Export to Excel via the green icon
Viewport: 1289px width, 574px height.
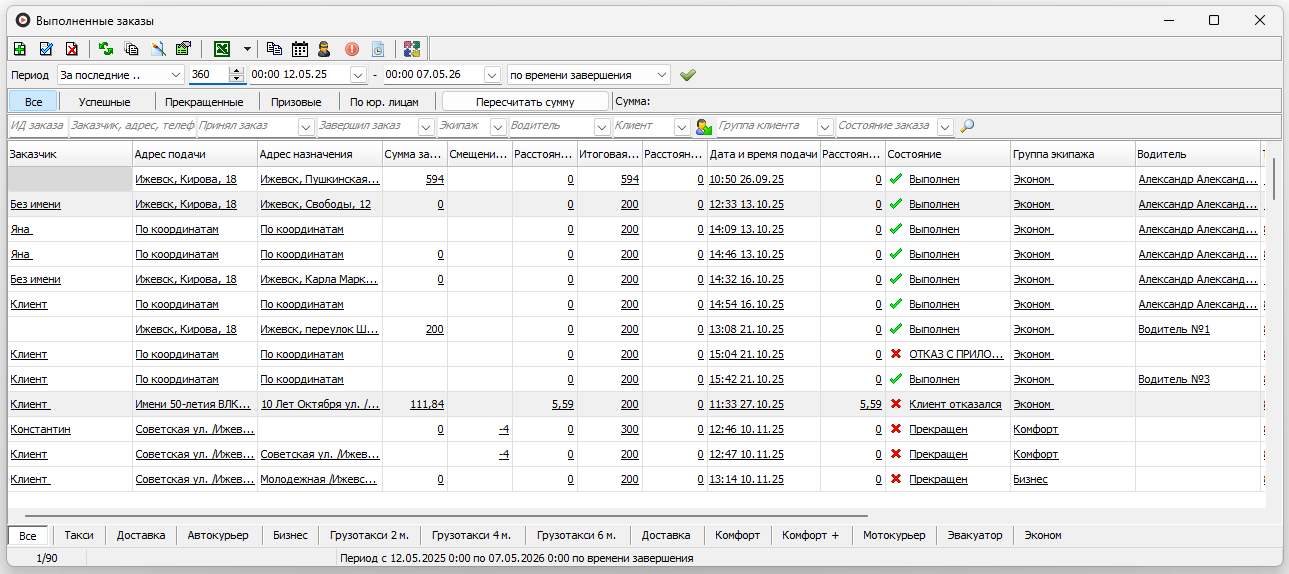[x=222, y=48]
